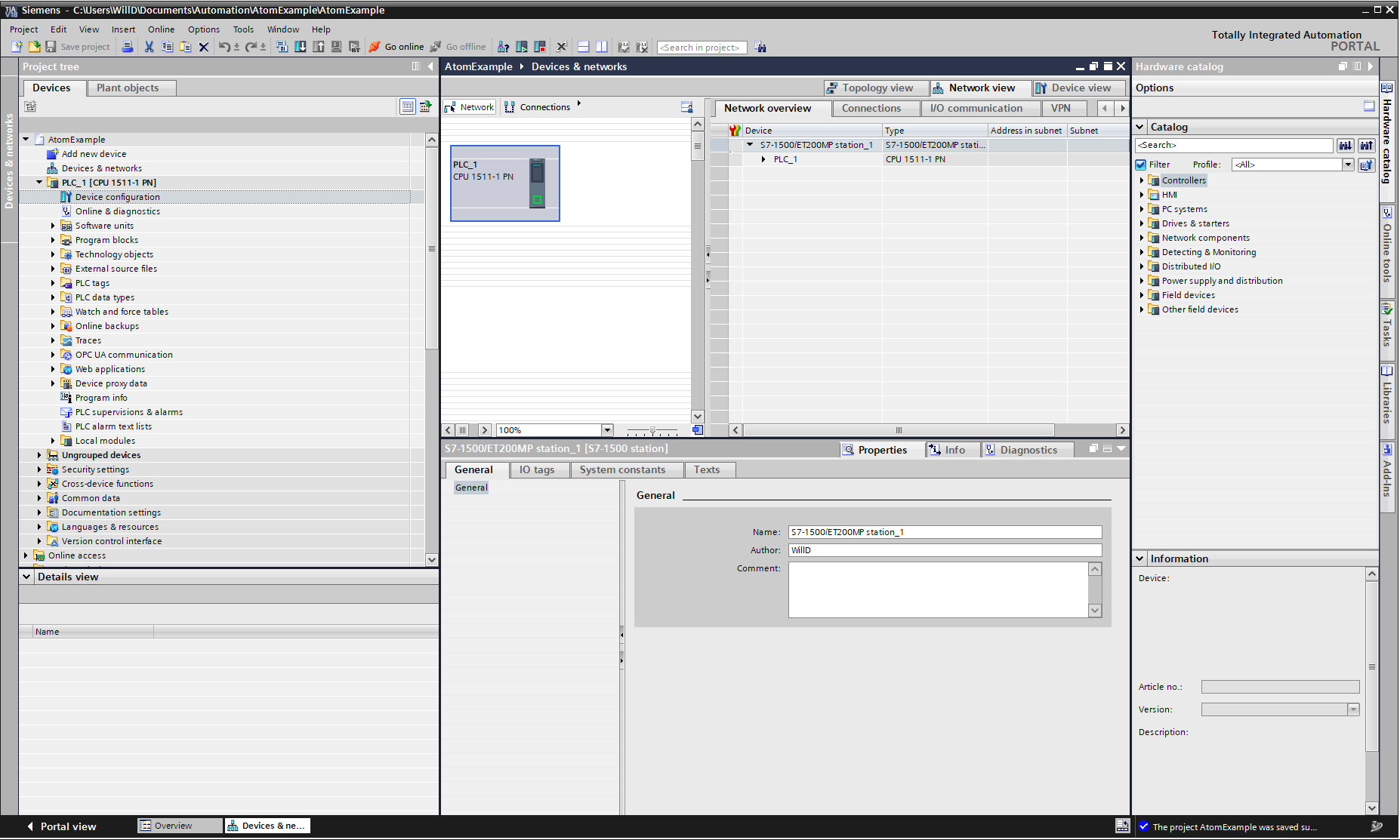Click the Download to device icon
1400x840 pixels.
pyautogui.click(x=300, y=47)
